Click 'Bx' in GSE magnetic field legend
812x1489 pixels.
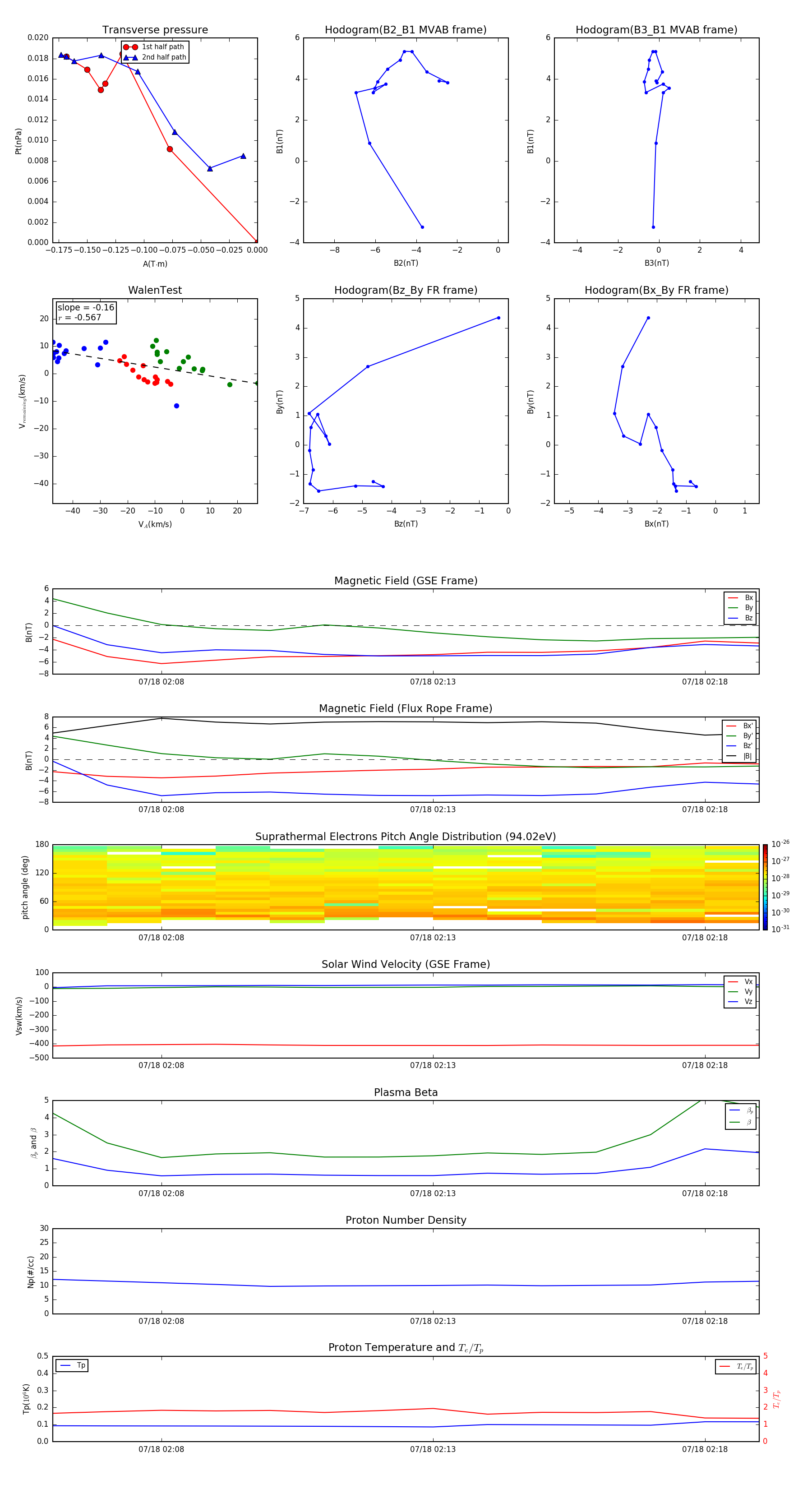(x=740, y=598)
